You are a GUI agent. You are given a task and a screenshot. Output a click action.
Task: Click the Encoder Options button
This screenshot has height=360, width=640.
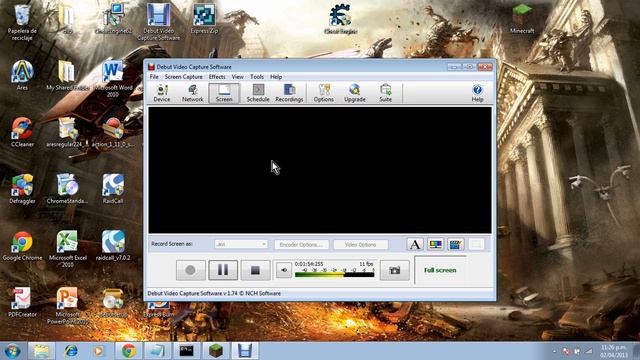301,244
